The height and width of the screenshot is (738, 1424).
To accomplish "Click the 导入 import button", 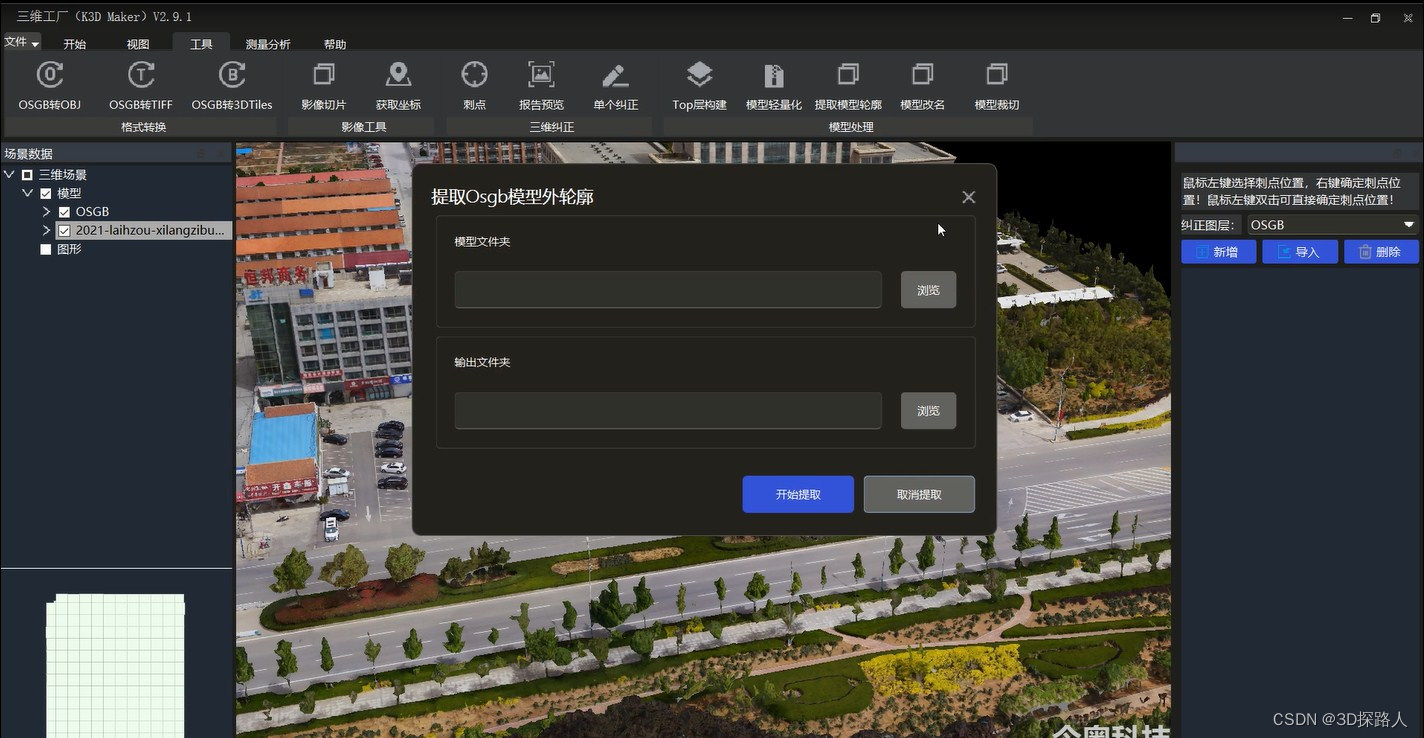I will (1300, 252).
